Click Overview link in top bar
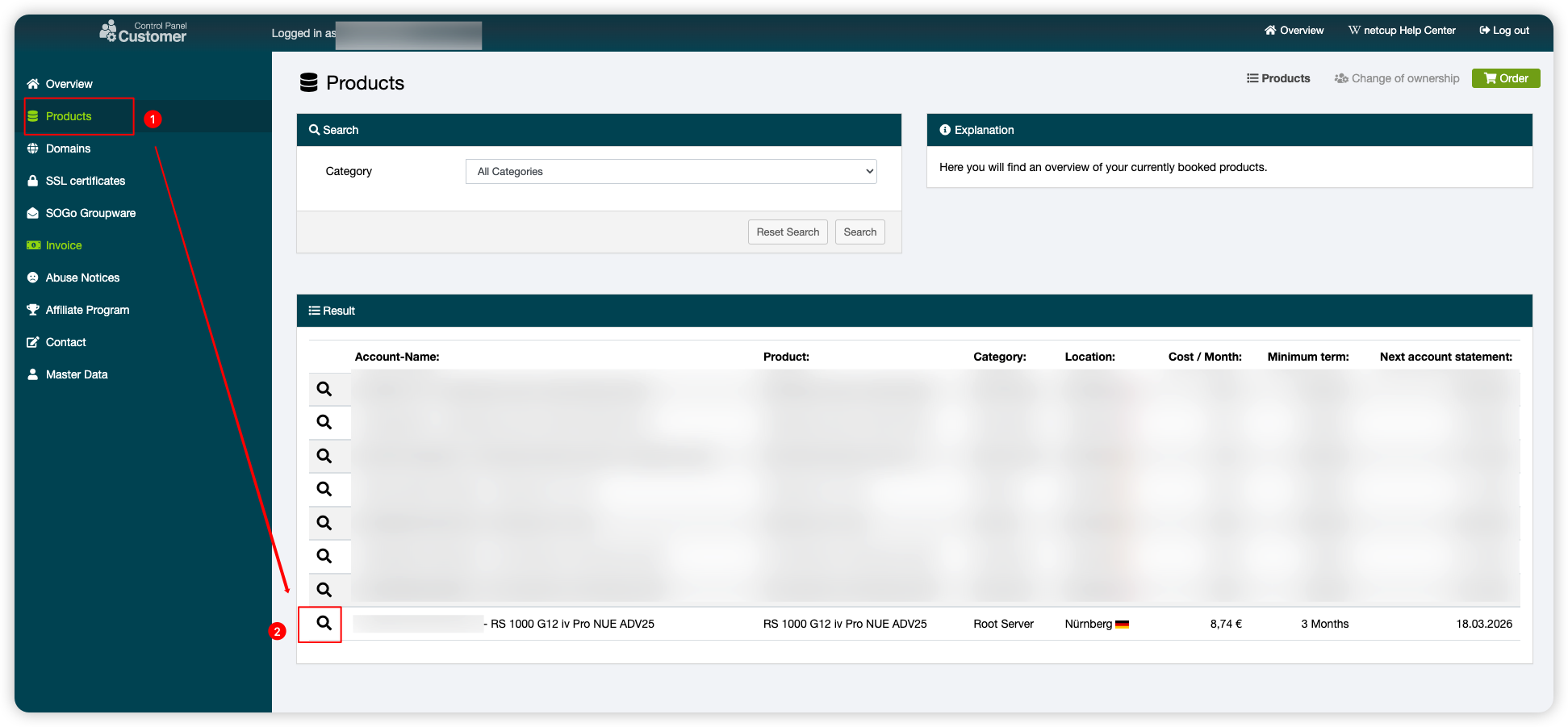The width and height of the screenshot is (1568, 727). [1294, 31]
